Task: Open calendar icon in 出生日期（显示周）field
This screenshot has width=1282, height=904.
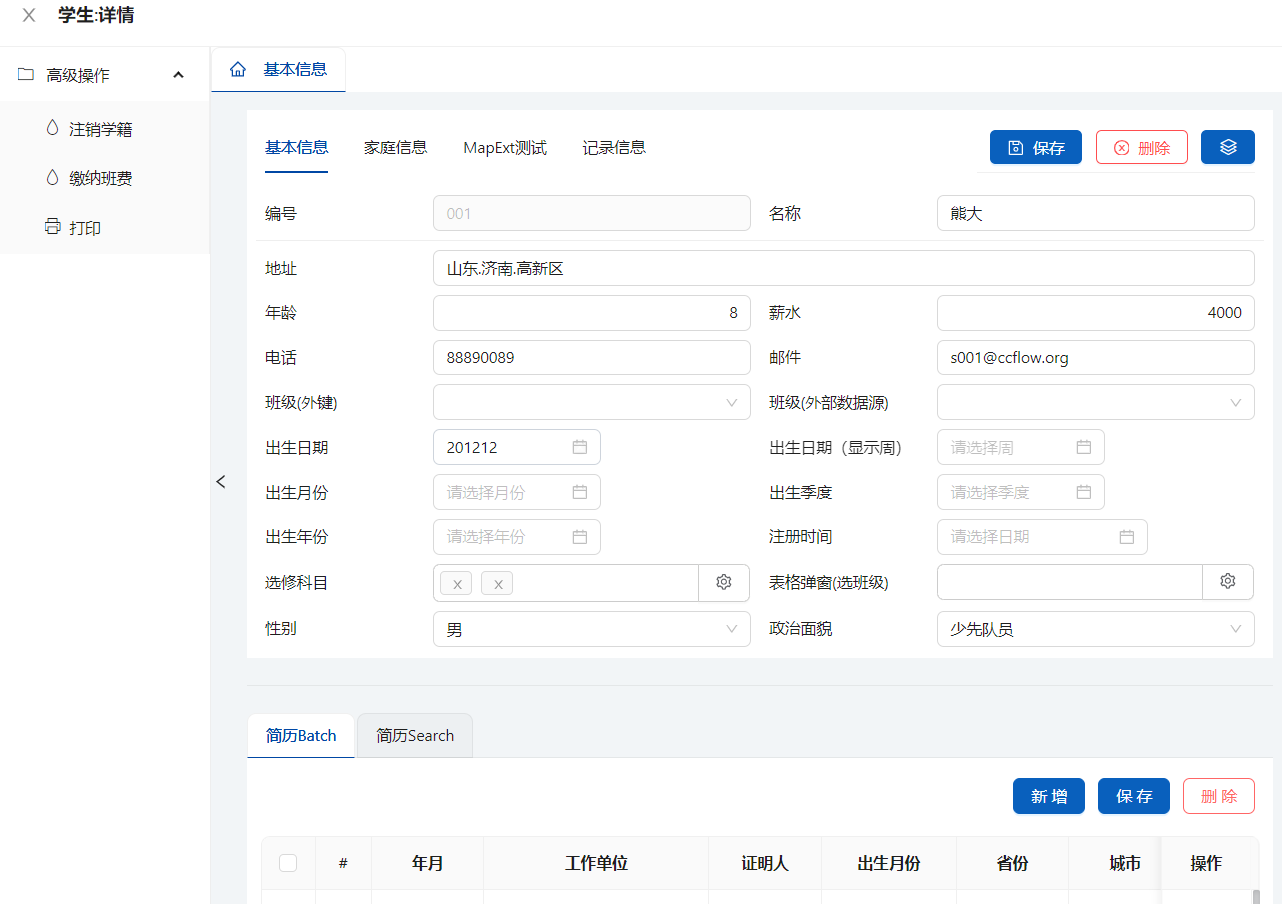Action: 1083,447
